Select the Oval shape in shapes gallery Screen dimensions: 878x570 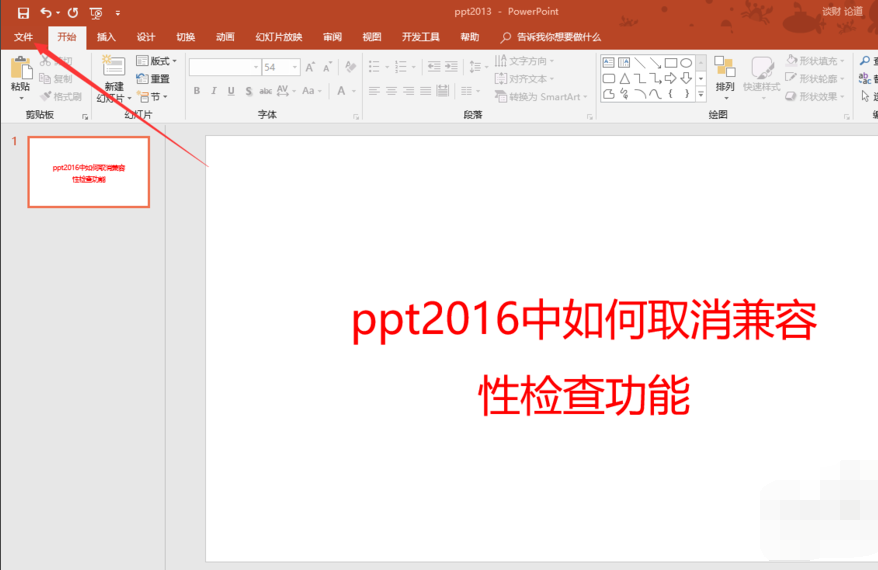(686, 63)
